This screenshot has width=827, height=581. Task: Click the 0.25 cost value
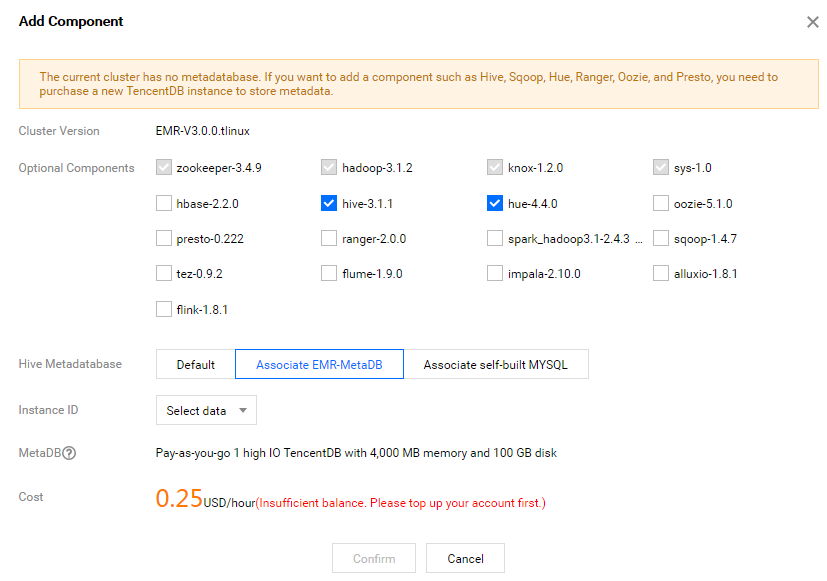179,498
